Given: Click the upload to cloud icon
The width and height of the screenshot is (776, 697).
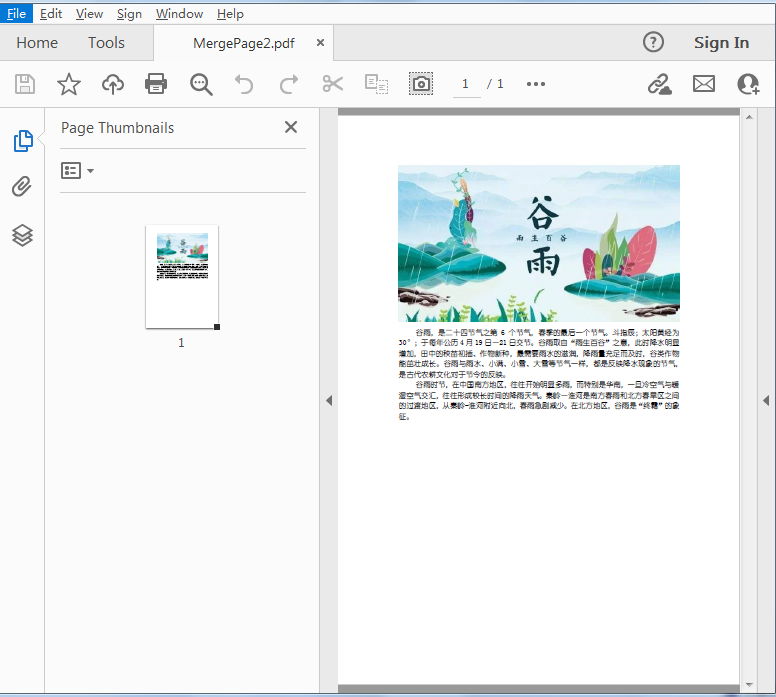Looking at the screenshot, I should (113, 84).
